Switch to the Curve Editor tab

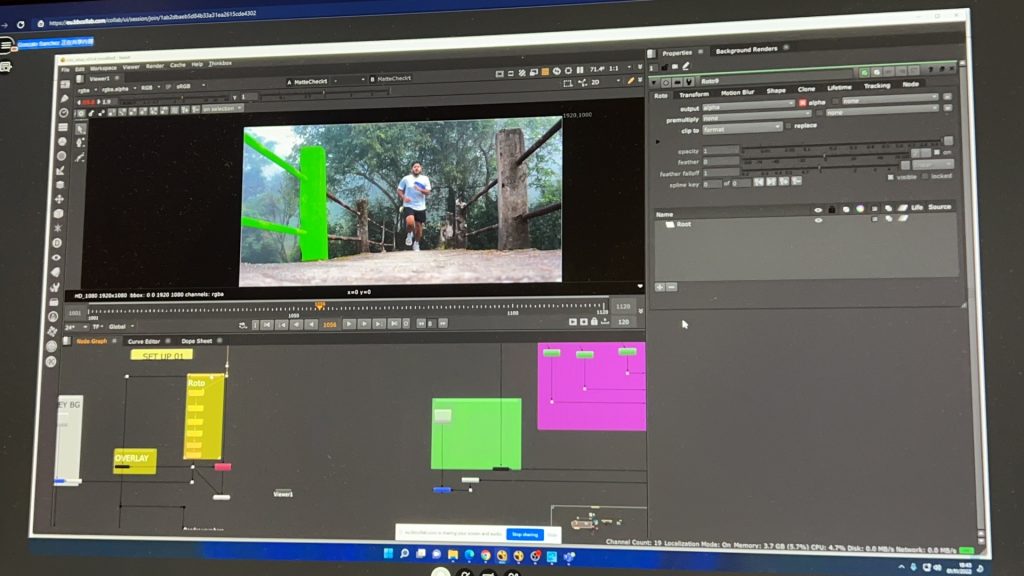coord(144,342)
